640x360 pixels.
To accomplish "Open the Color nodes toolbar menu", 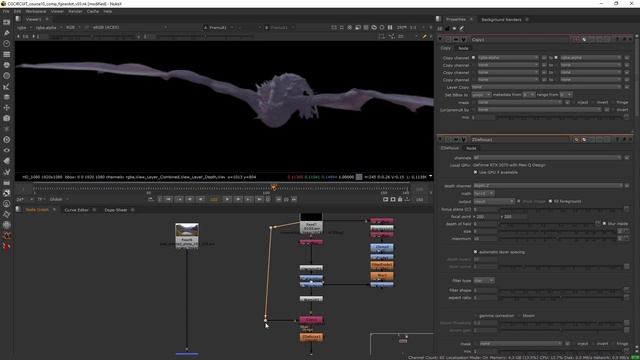I will (7, 64).
